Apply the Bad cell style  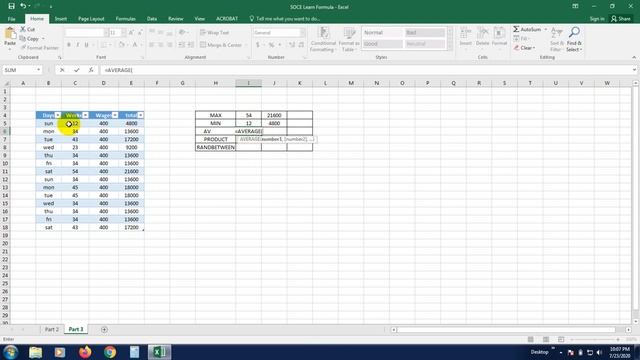click(424, 32)
